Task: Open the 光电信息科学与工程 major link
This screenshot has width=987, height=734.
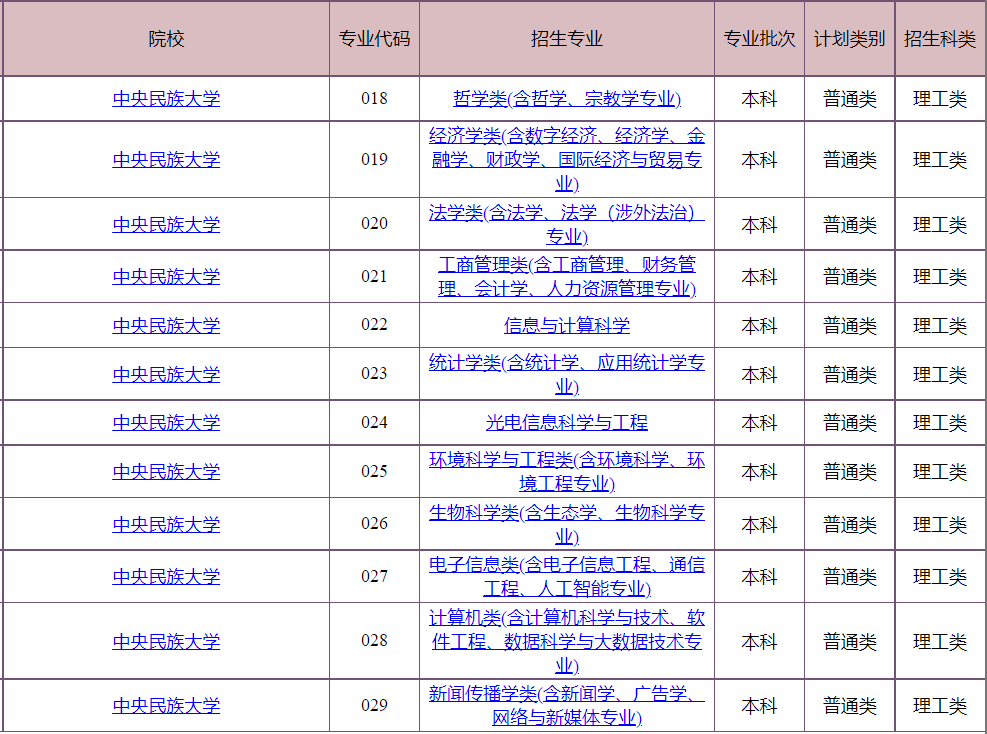Action: [x=567, y=422]
